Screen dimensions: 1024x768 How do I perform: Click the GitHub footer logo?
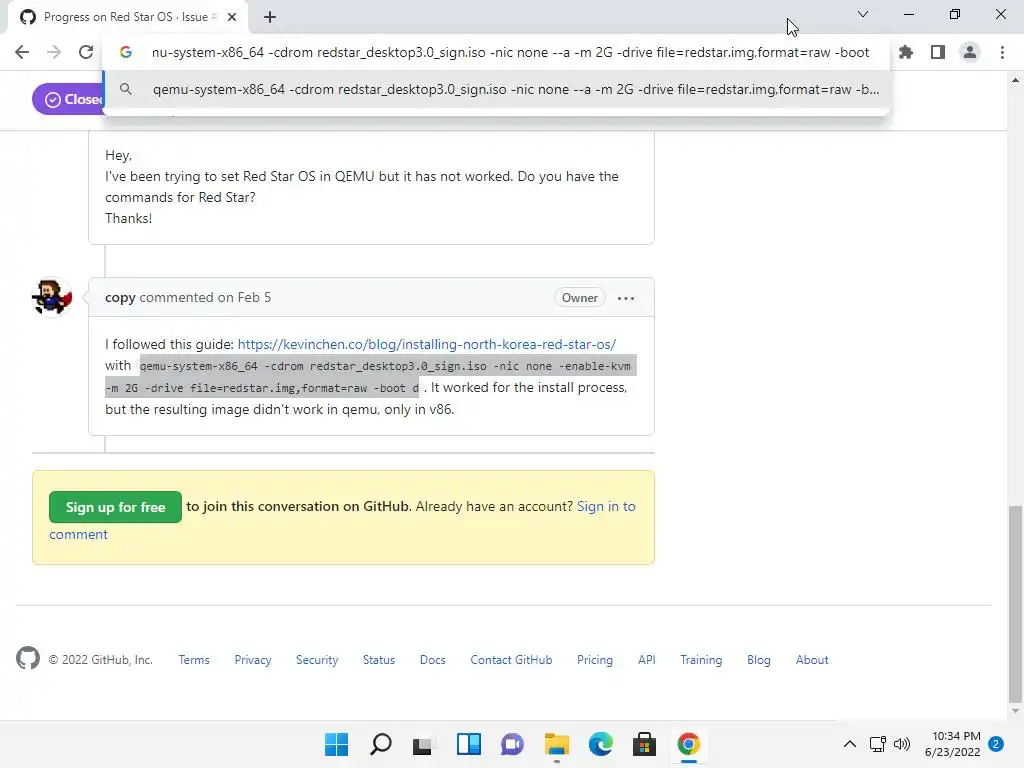28,658
